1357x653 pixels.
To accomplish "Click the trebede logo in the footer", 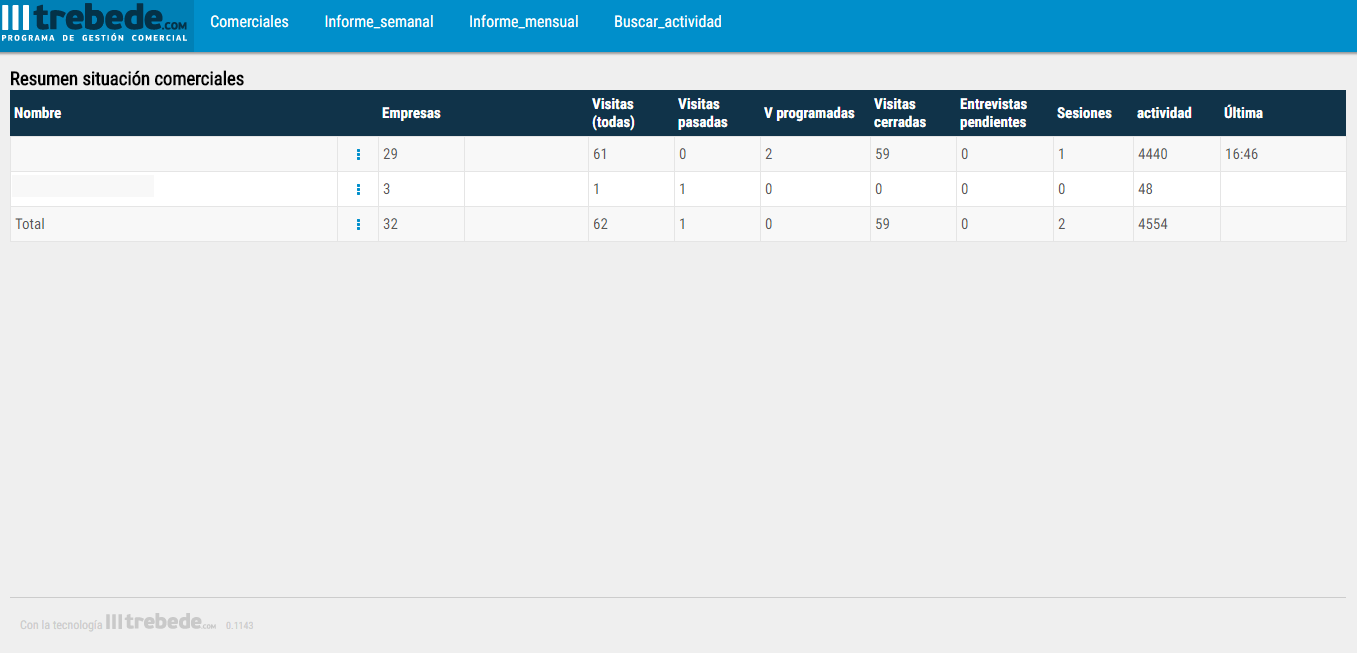I will pos(160,622).
